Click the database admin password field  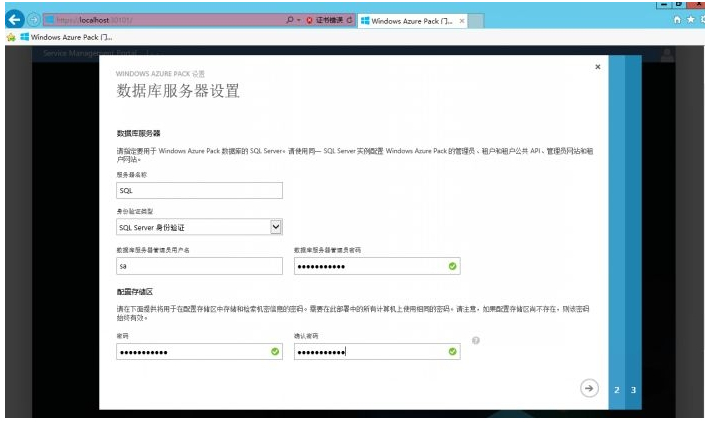click(377, 266)
